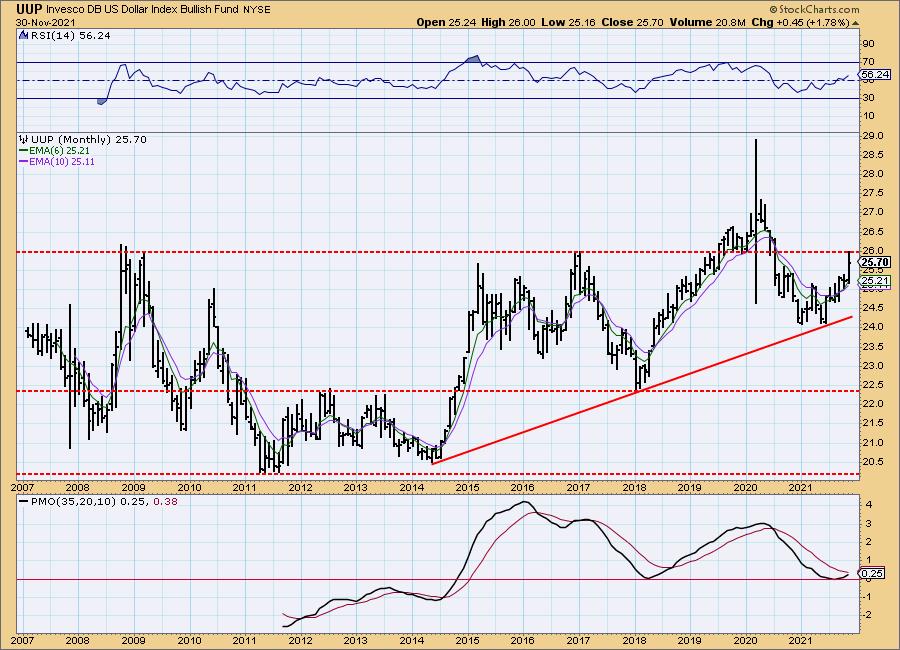Viewport: 900px width, 650px height.
Task: Click the 23.0 price axis label
Action: click(x=872, y=365)
